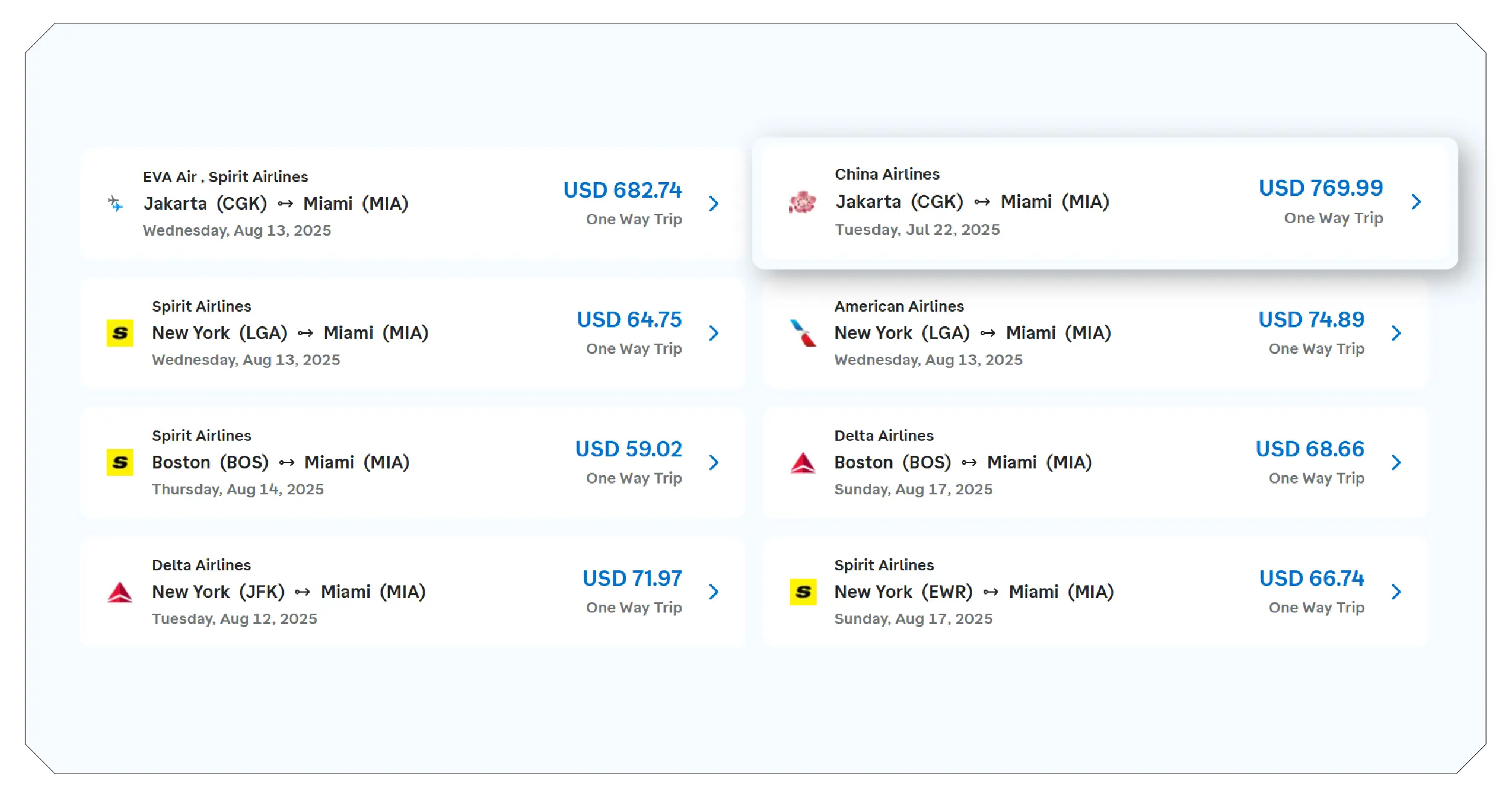Open the Delta Boston flight chevron
The image size is (1512, 797).
click(1397, 462)
